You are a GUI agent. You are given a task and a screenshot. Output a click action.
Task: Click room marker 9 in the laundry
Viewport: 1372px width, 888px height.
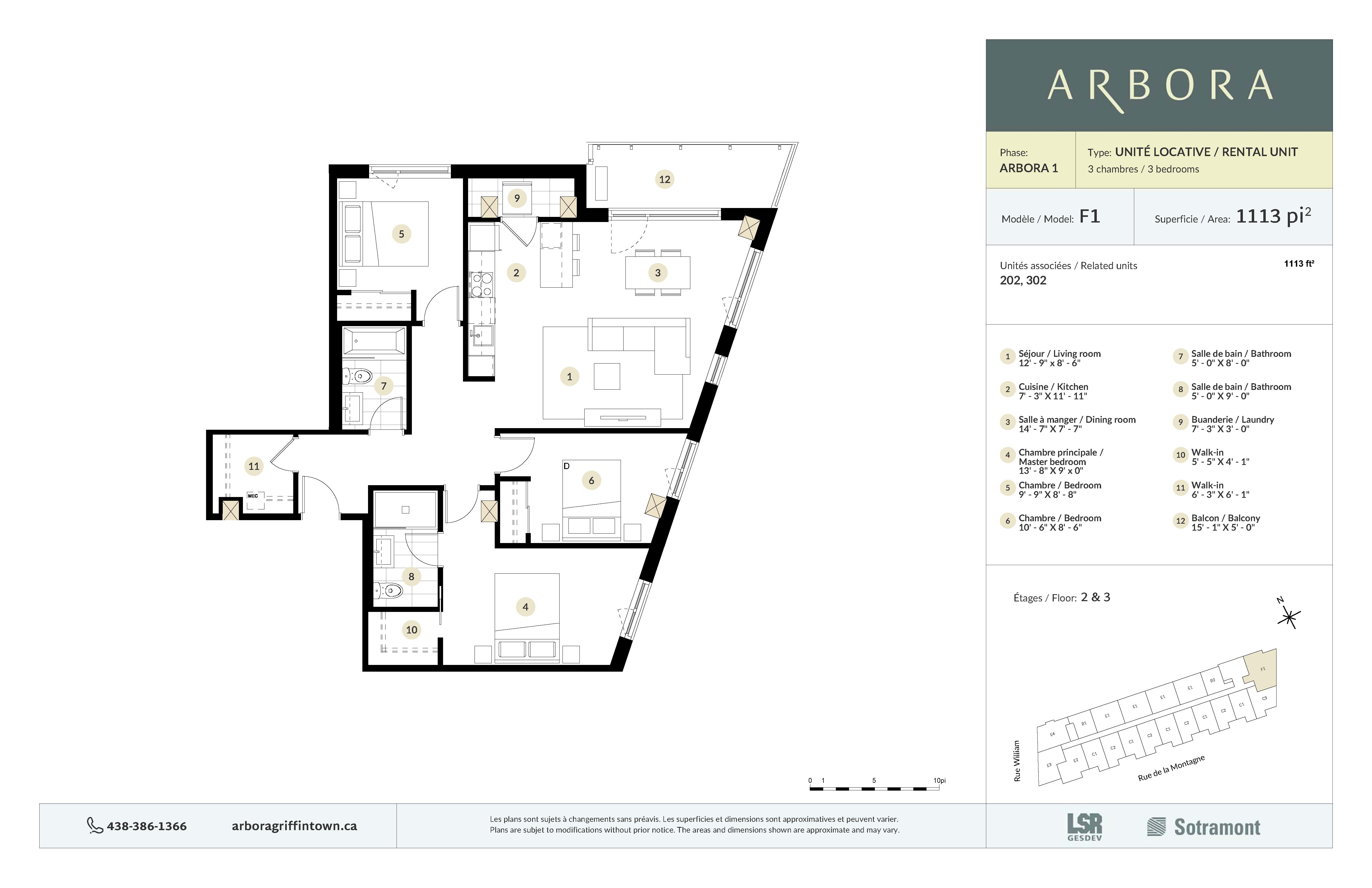(517, 198)
